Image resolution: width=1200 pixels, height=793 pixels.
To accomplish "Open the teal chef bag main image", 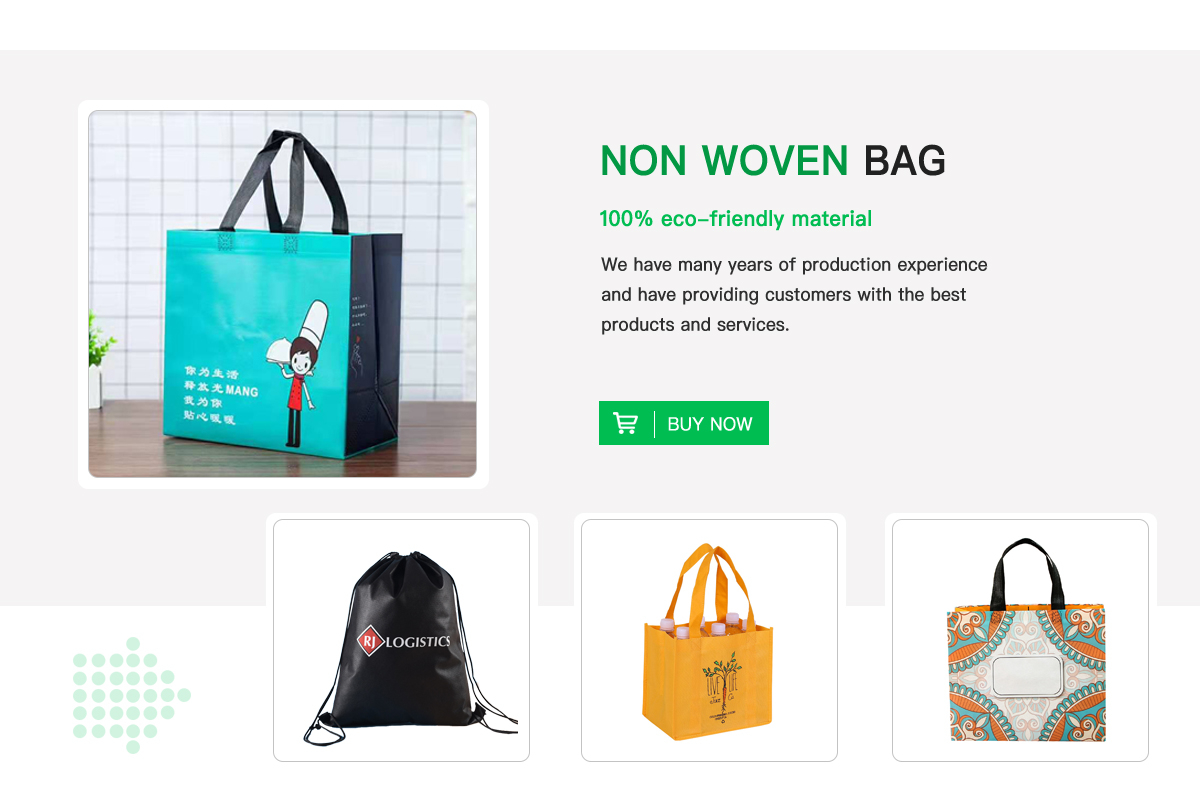I will click(282, 294).
